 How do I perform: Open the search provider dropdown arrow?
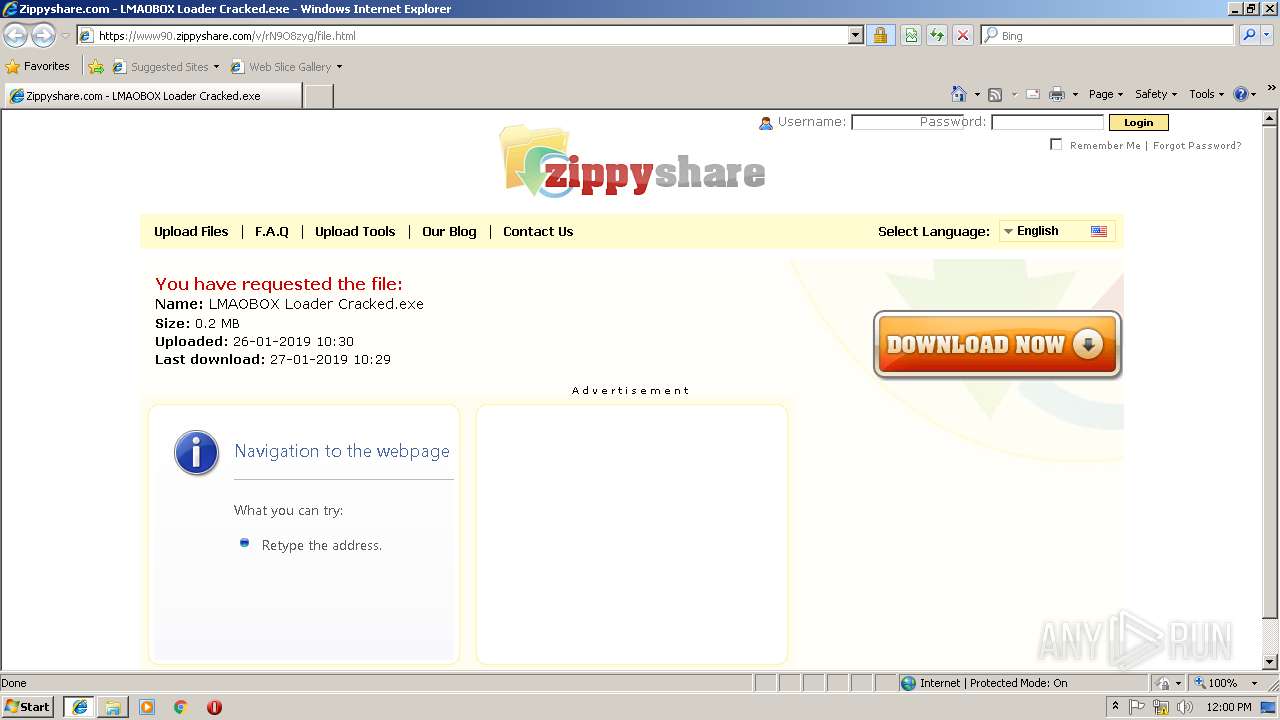coord(1268,36)
